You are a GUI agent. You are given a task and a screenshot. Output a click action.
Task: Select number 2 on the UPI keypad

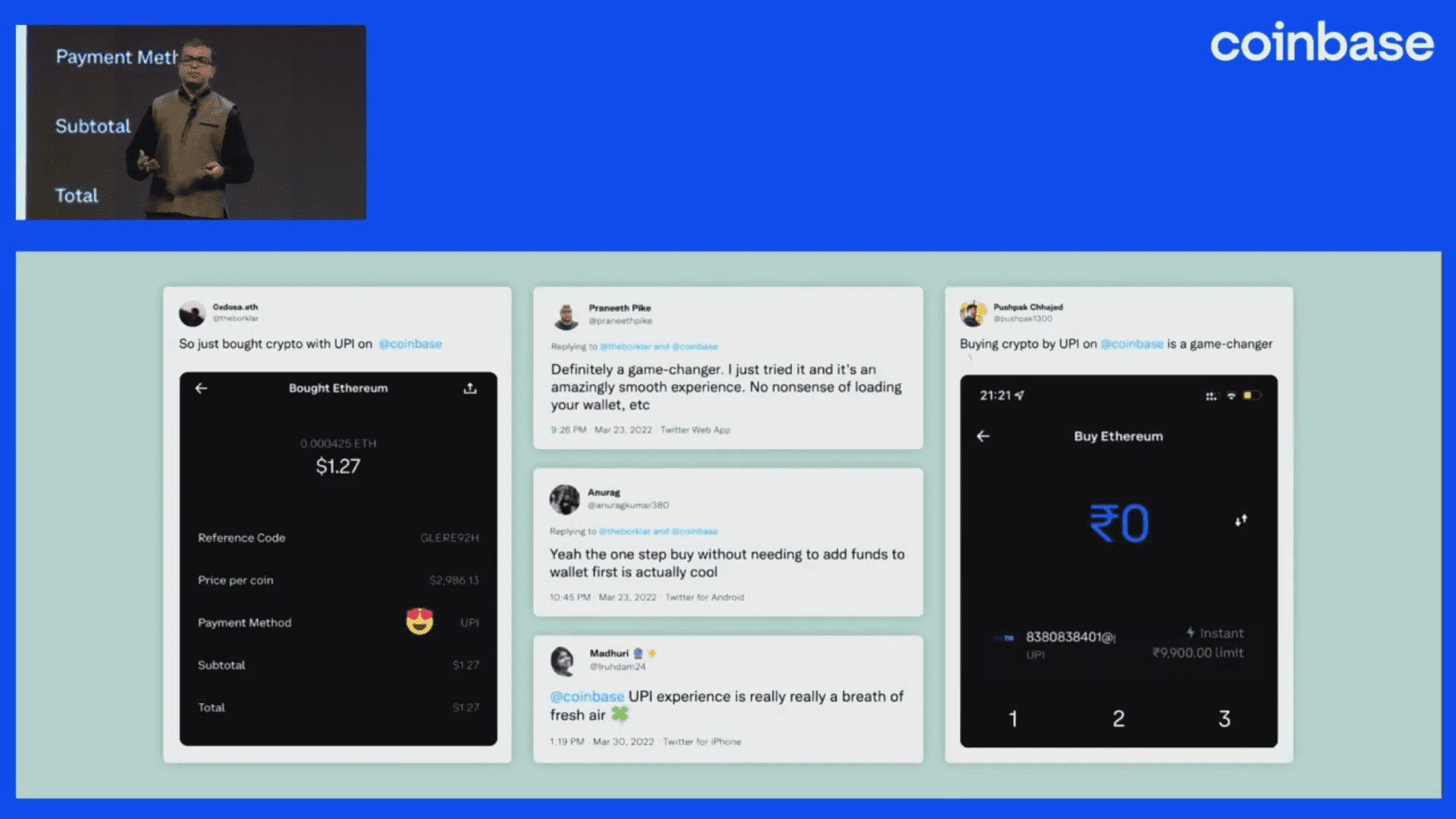[1117, 719]
